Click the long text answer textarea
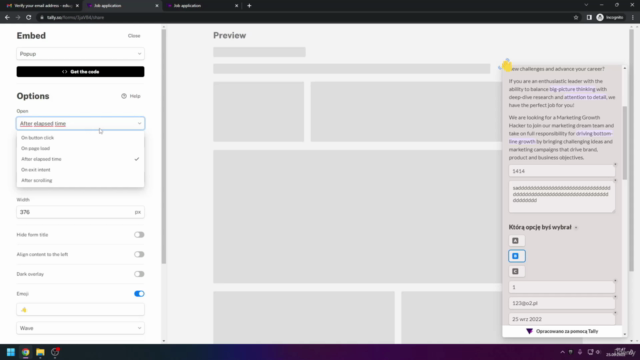640x360 pixels. point(562,197)
